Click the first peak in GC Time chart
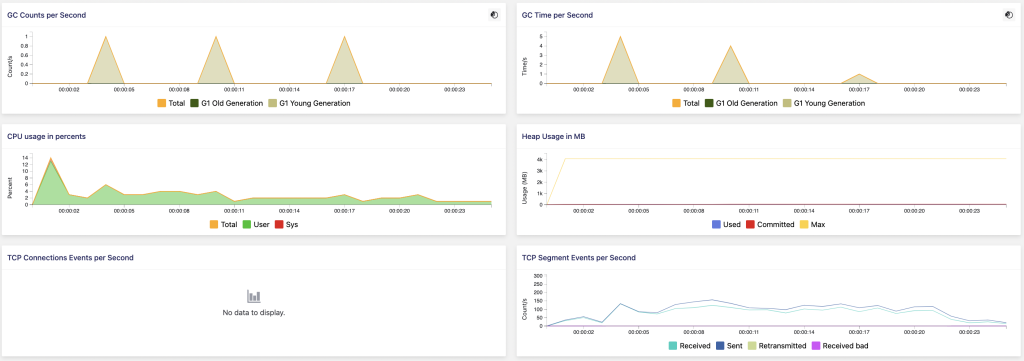This screenshot has width=1024, height=361. [x=620, y=37]
